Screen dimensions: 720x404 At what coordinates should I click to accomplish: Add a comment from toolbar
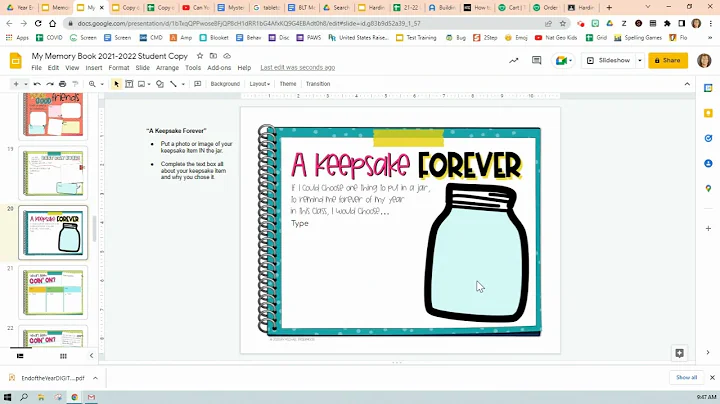[197, 84]
